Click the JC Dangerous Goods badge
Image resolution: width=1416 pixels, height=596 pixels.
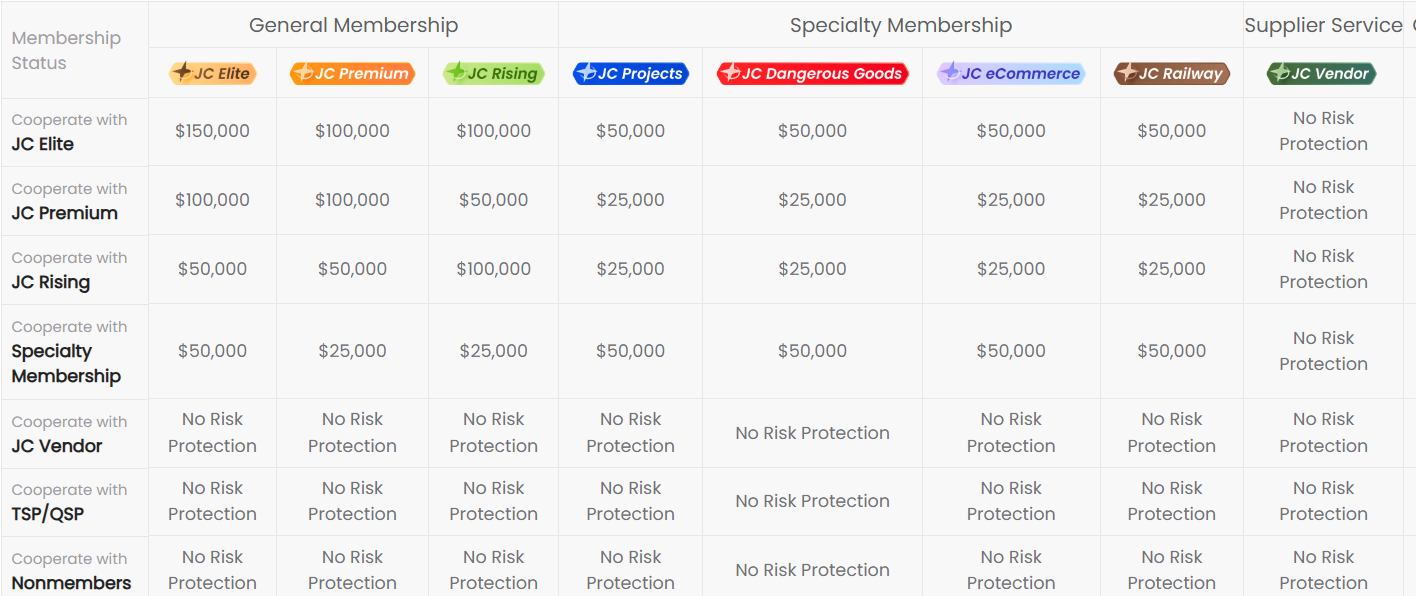[812, 73]
